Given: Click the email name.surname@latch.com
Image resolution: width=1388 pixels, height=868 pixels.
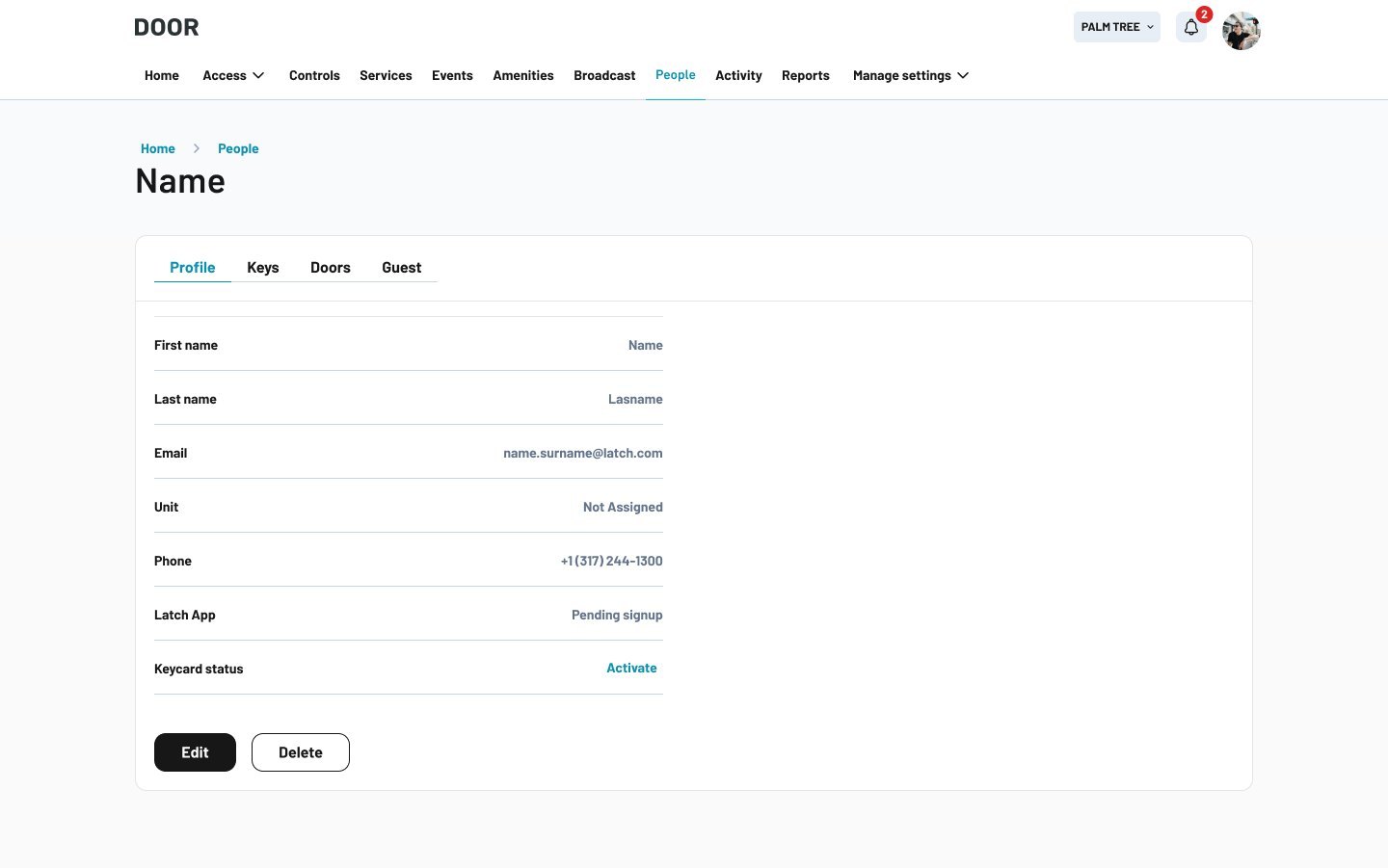Looking at the screenshot, I should 583,453.
